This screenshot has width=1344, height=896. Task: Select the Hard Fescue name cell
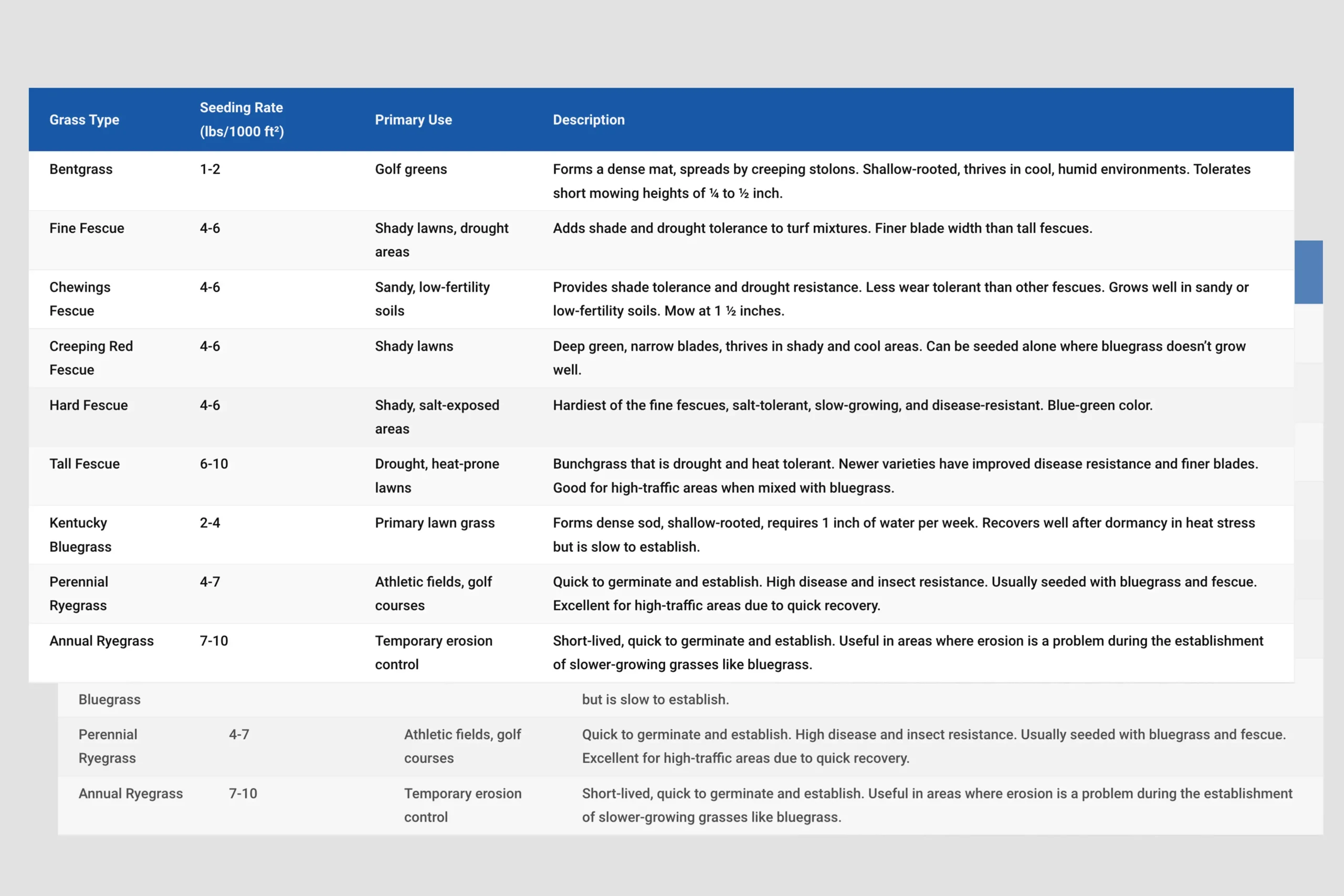pos(89,405)
